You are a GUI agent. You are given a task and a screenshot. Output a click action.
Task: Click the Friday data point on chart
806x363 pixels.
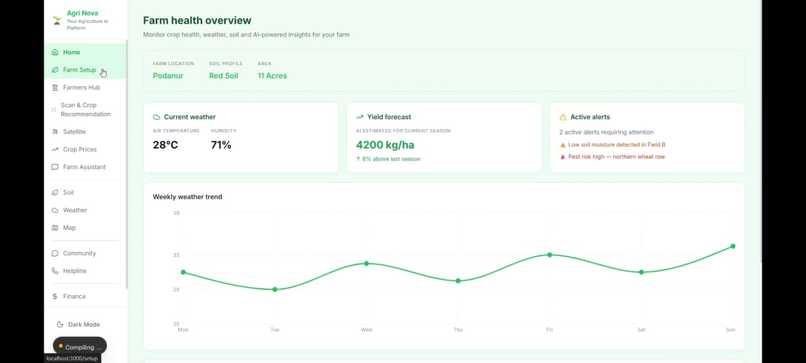[x=549, y=255]
